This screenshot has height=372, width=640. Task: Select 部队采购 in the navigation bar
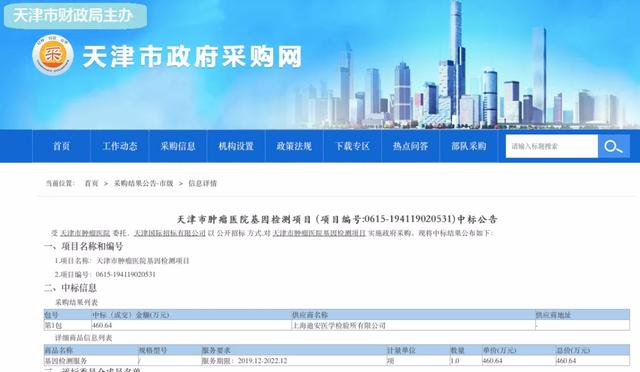[469, 146]
